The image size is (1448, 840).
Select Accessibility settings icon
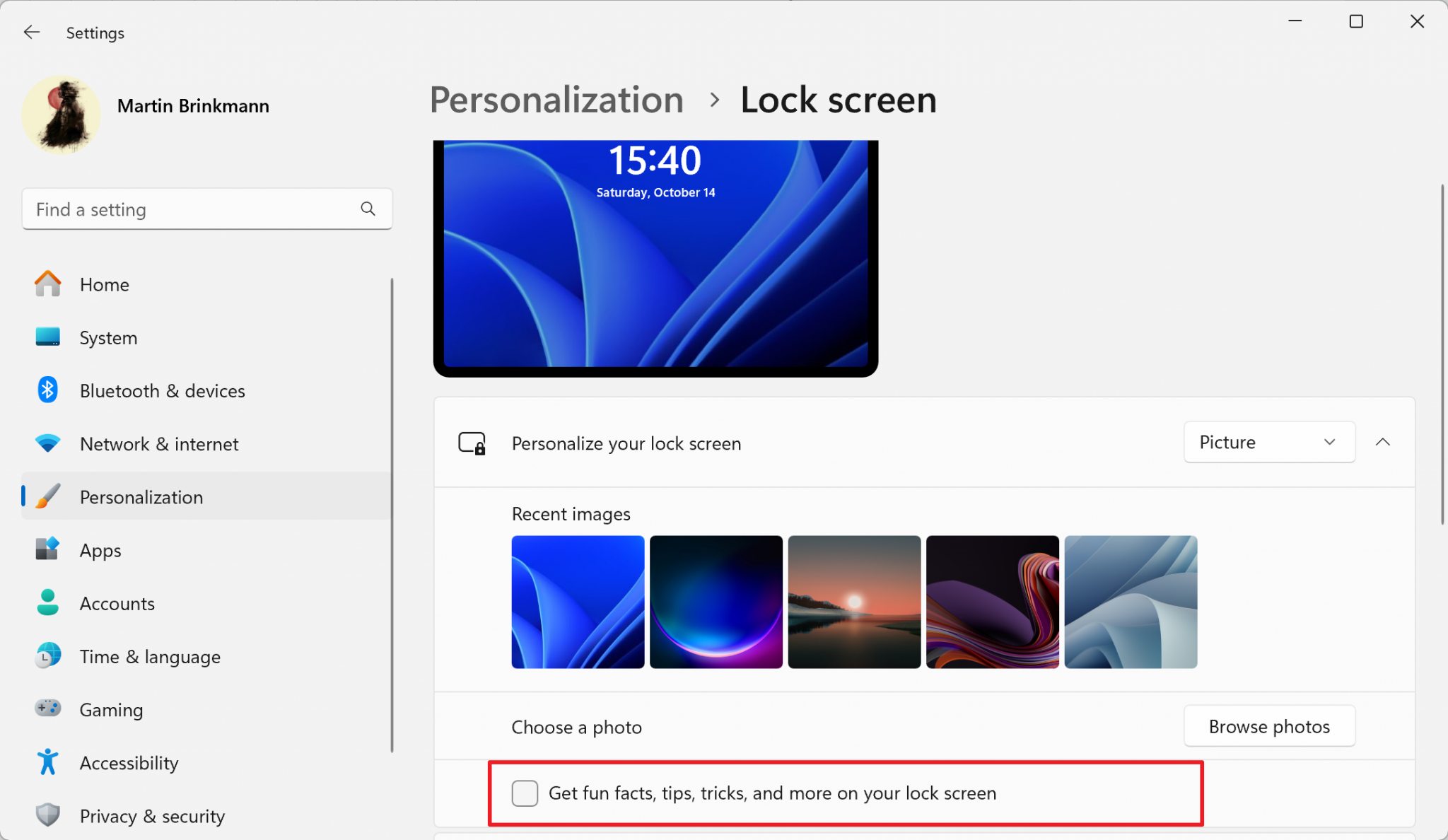pos(47,762)
